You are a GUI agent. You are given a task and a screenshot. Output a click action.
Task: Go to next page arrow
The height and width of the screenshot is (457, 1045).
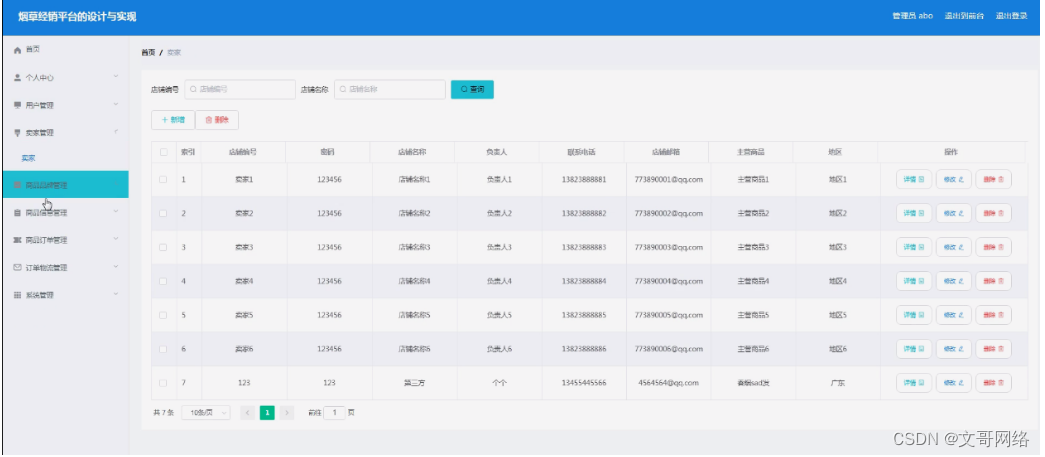point(287,413)
